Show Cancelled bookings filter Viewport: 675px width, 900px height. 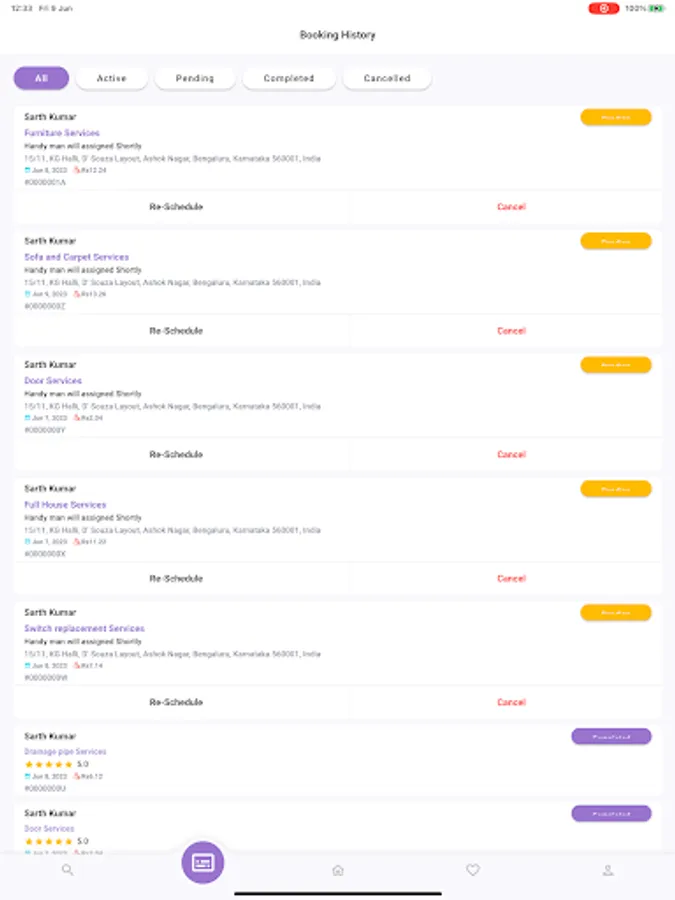387,78
